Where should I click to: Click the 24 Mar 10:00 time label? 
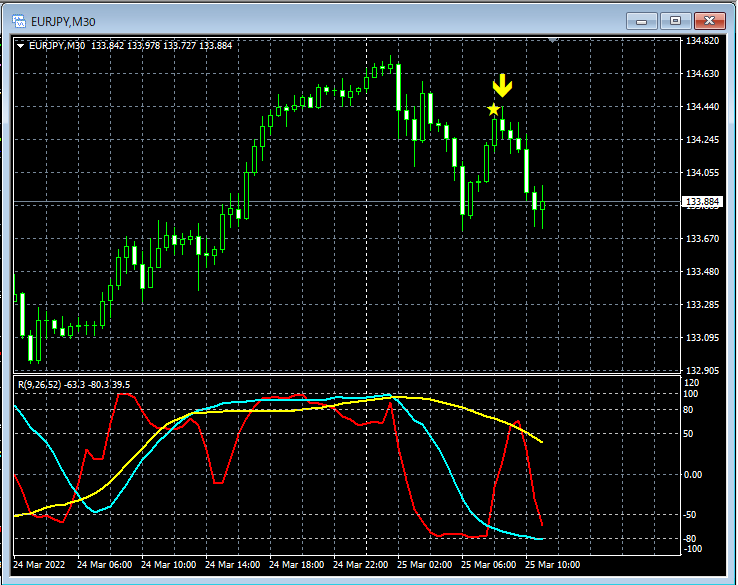168,564
